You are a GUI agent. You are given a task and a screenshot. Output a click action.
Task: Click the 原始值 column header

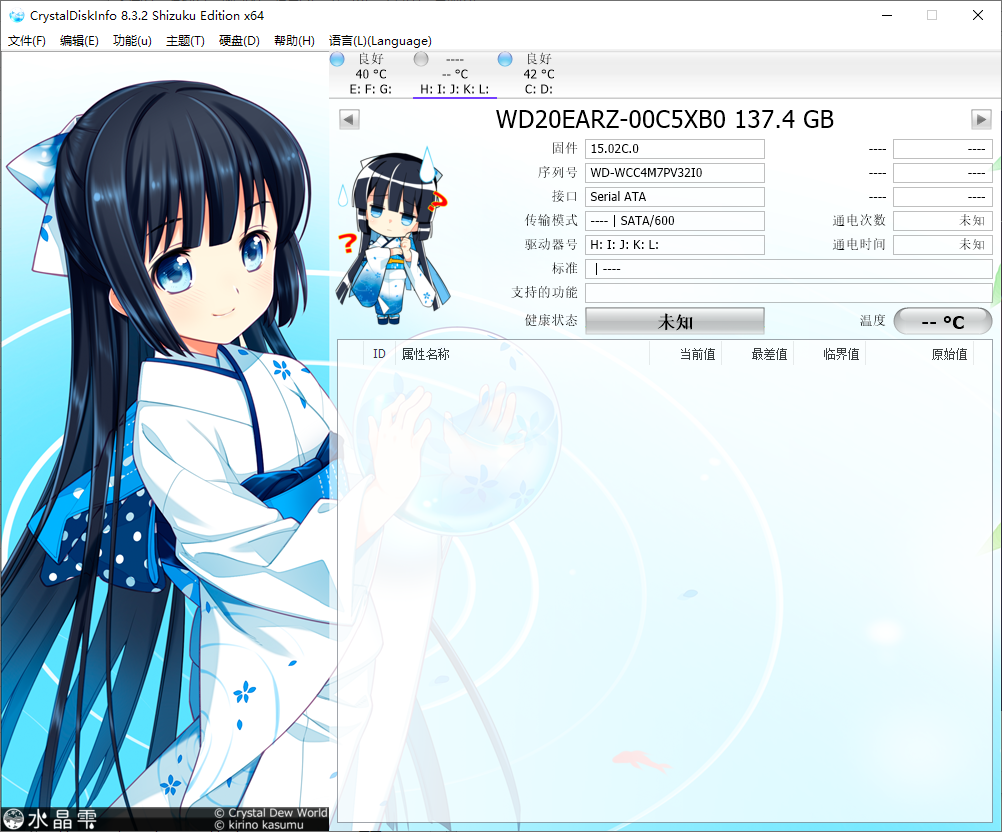point(920,354)
